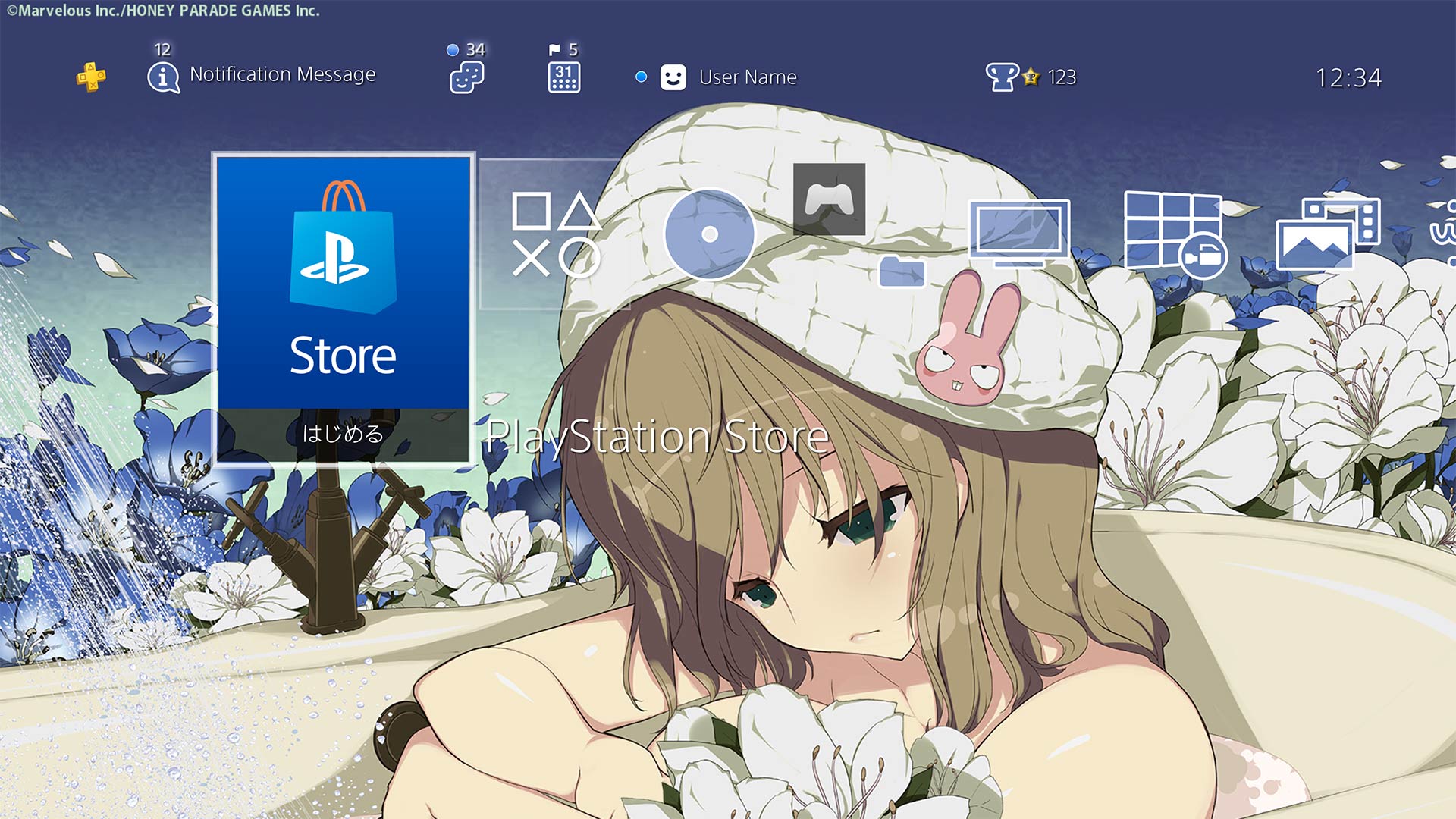This screenshot has height=819, width=1456.
Task: Open the Notifications info icon
Action: pyautogui.click(x=163, y=77)
